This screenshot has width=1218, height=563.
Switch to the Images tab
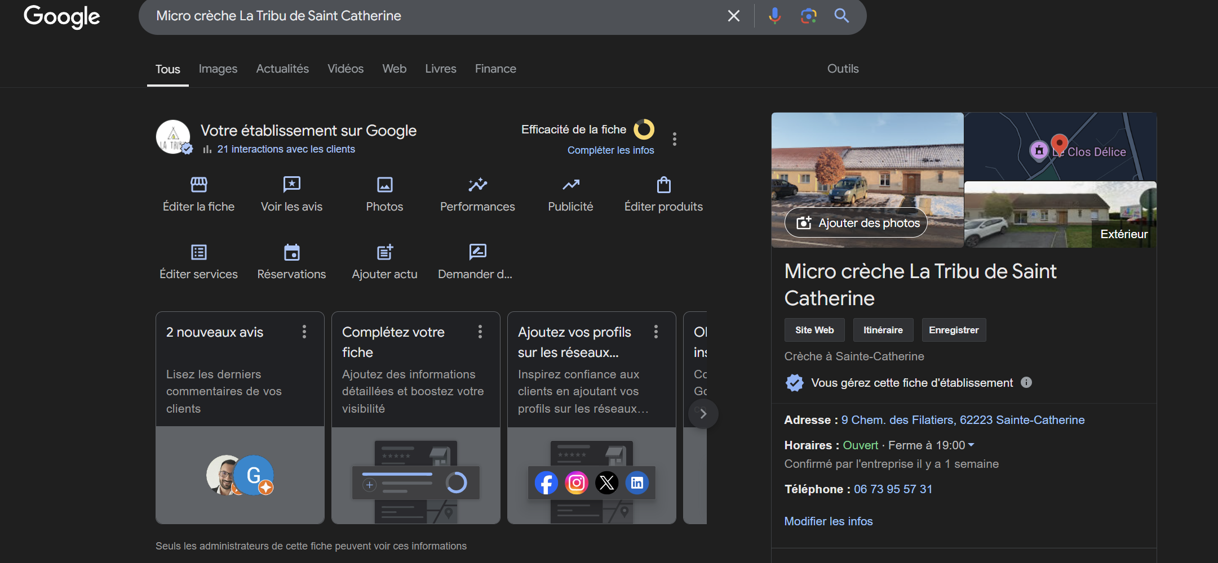click(x=218, y=69)
